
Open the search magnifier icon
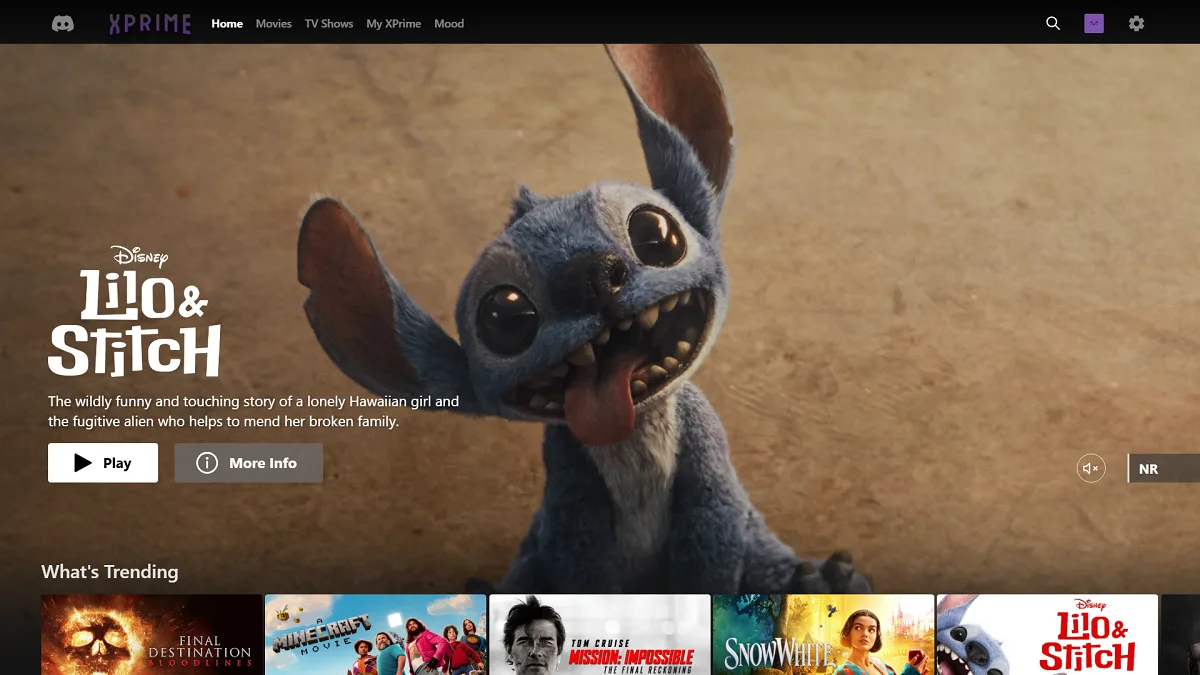(x=1053, y=23)
